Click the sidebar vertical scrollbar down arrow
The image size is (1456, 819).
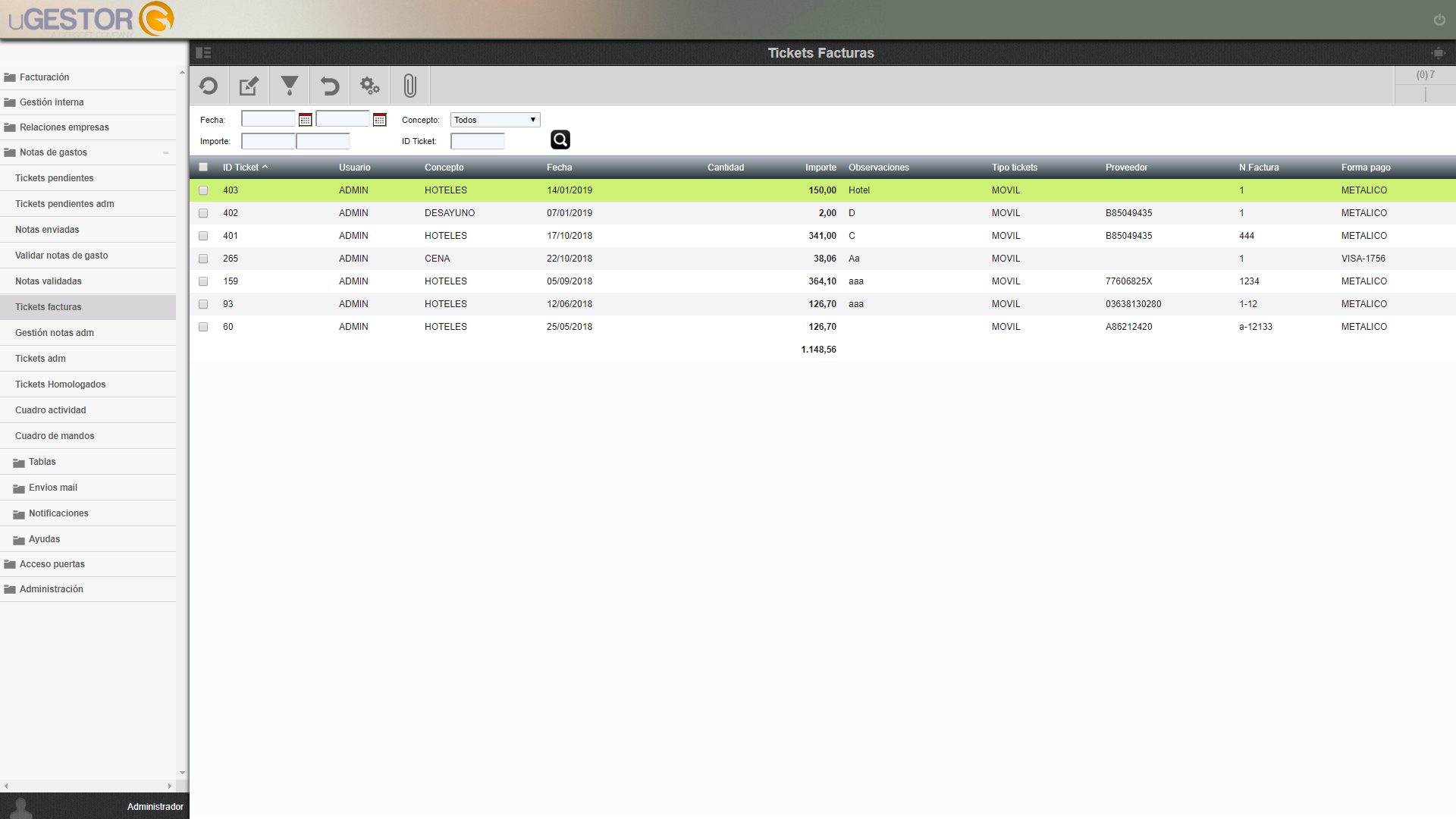pos(182,773)
